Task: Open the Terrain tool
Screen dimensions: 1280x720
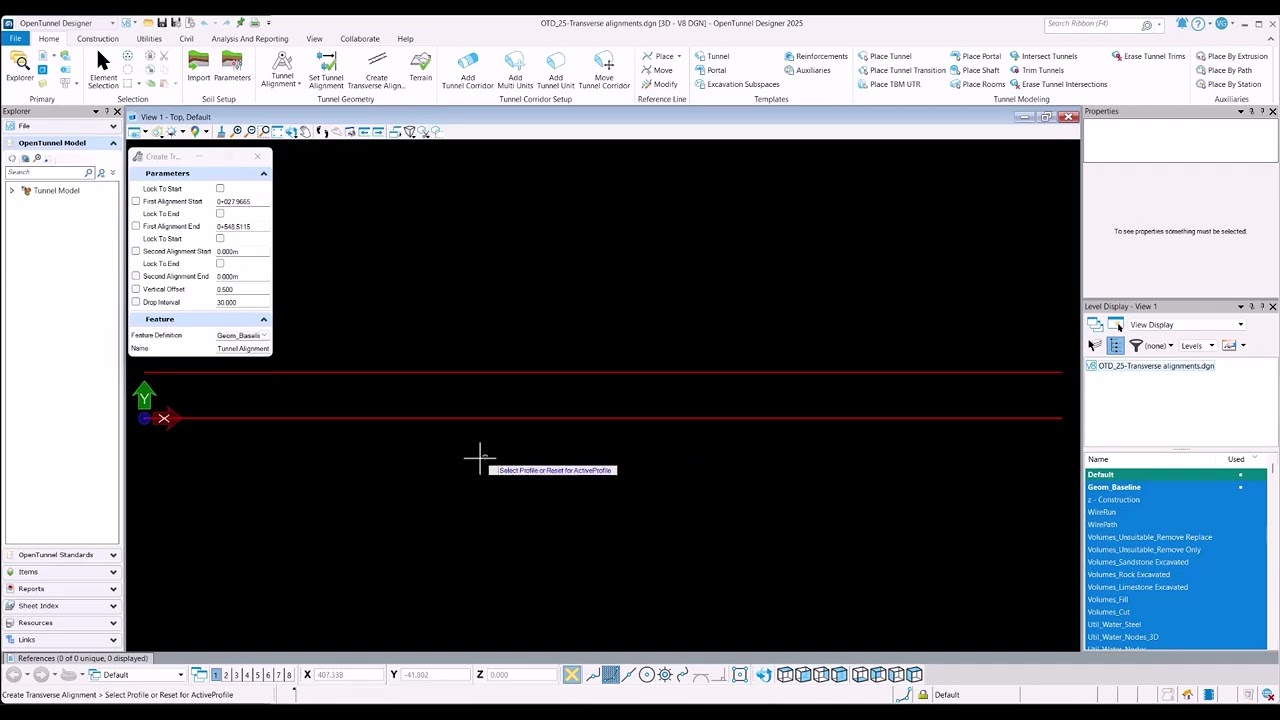Action: click(420, 68)
